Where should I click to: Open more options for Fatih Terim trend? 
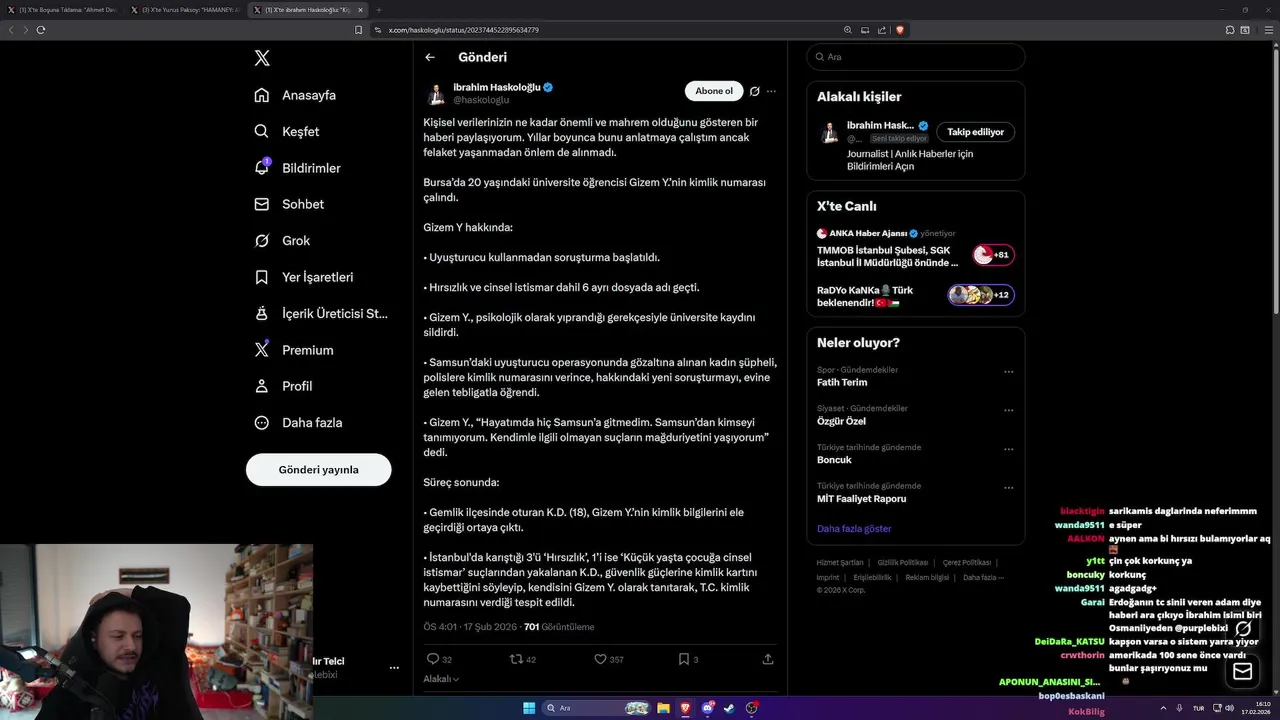coord(1008,372)
